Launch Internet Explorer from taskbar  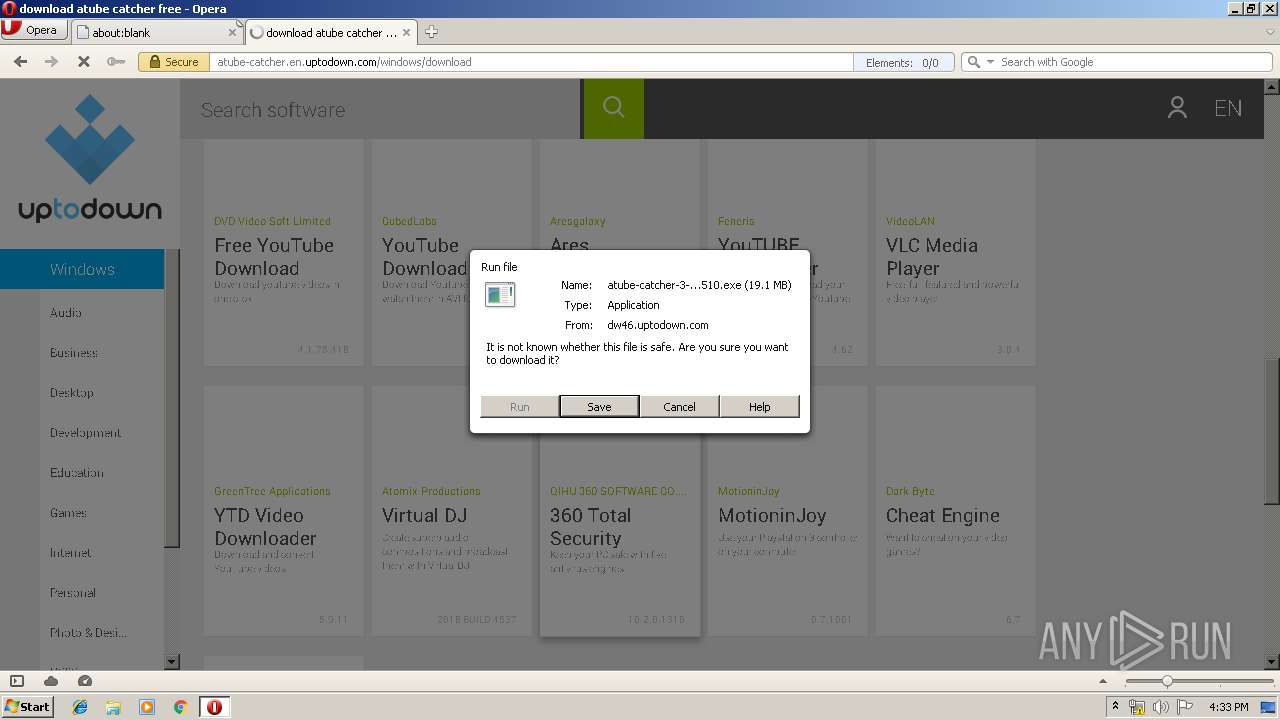point(80,707)
